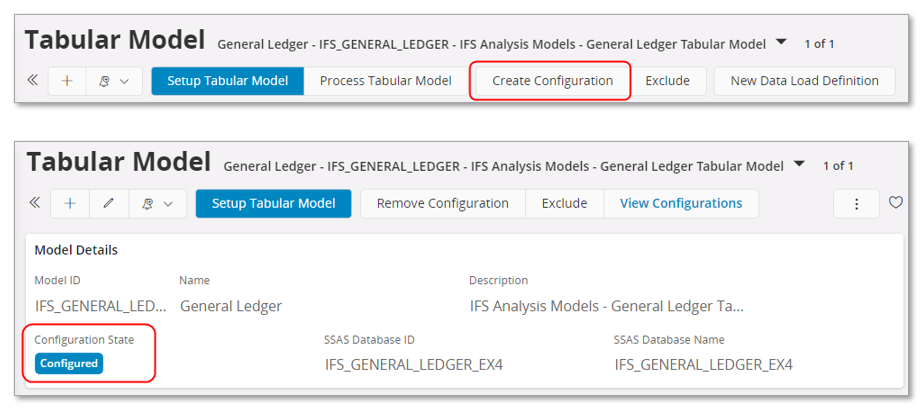Click Exclude in the lower toolbar
923x411 pixels.
coord(564,203)
